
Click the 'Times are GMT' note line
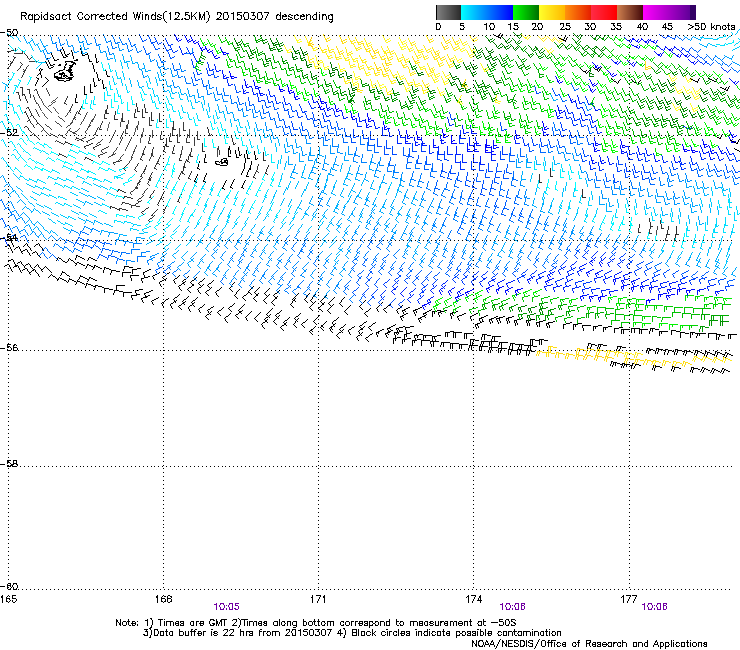(316, 623)
